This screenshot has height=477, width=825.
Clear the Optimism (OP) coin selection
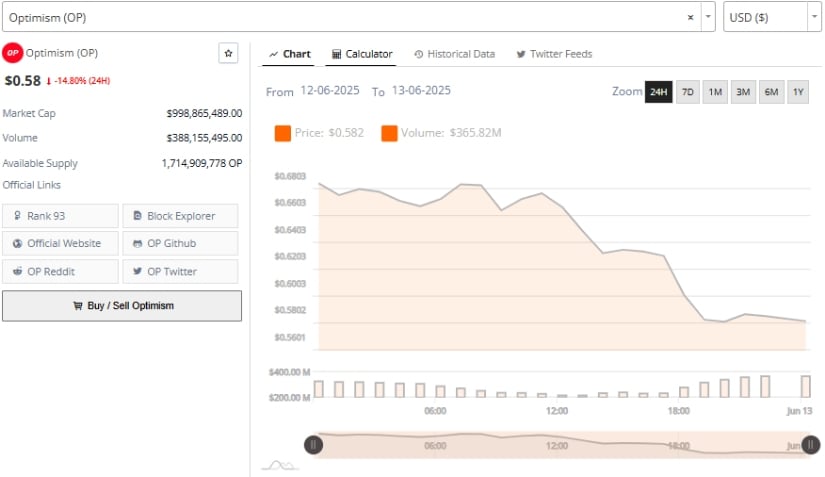[x=690, y=17]
